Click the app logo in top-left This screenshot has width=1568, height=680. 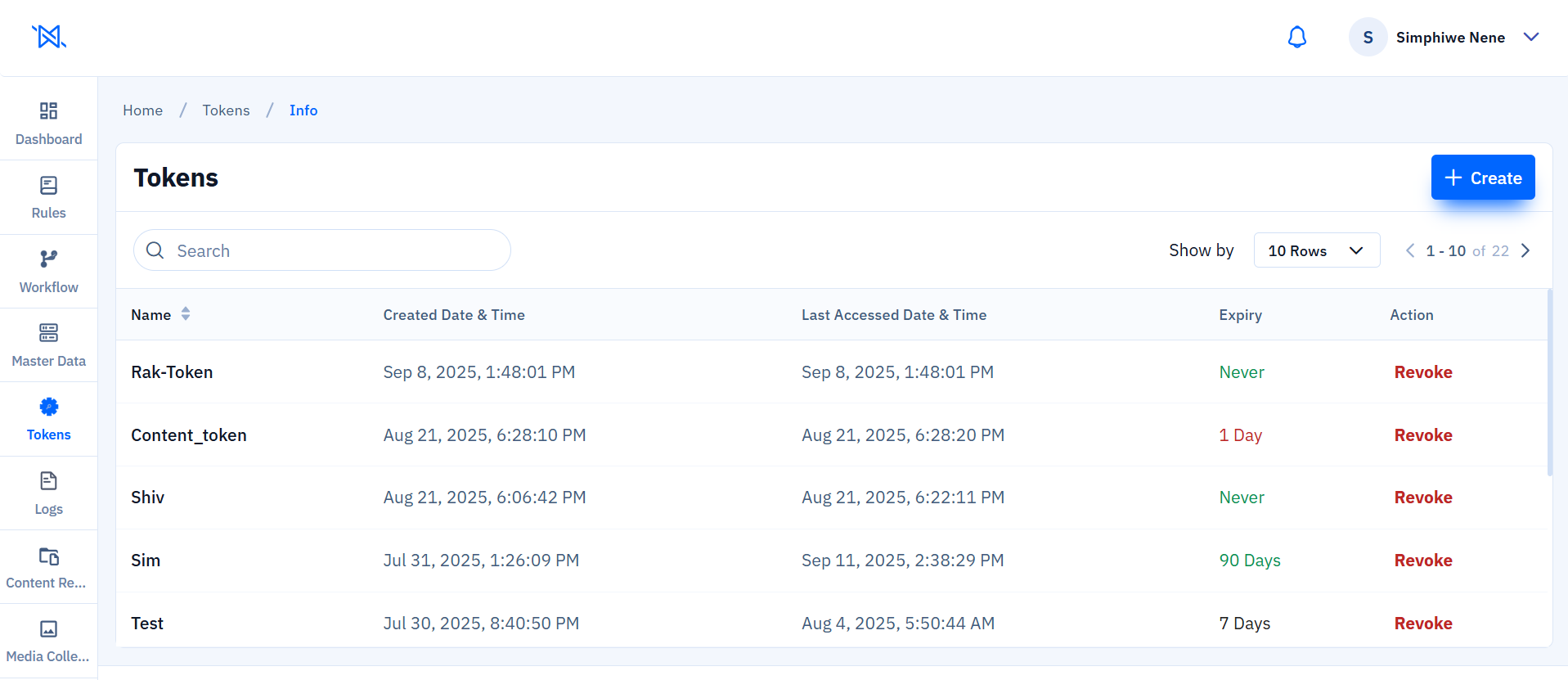tap(49, 37)
